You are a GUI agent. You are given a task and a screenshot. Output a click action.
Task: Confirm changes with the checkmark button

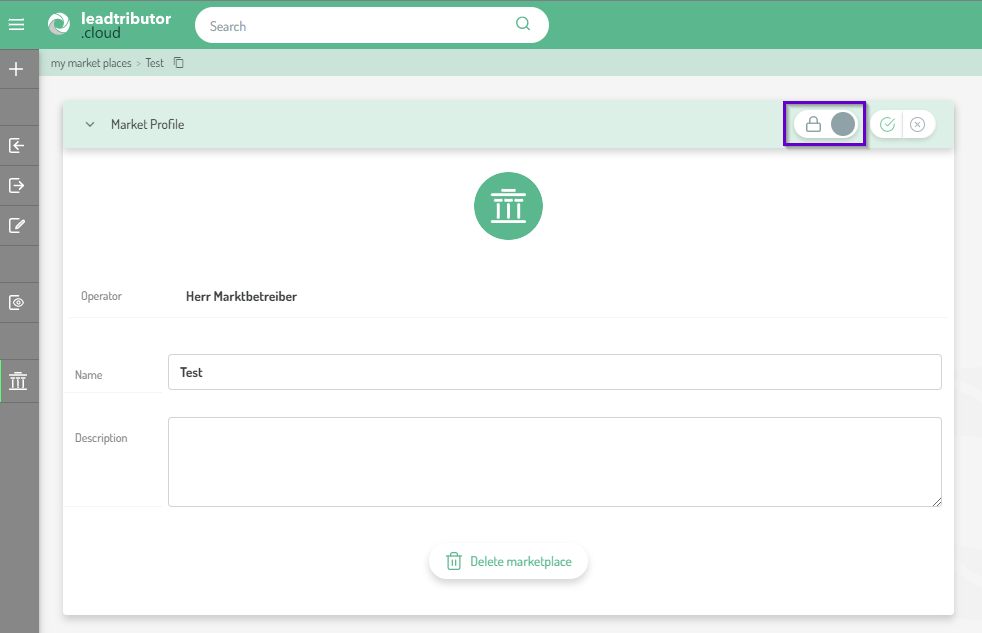click(x=887, y=125)
